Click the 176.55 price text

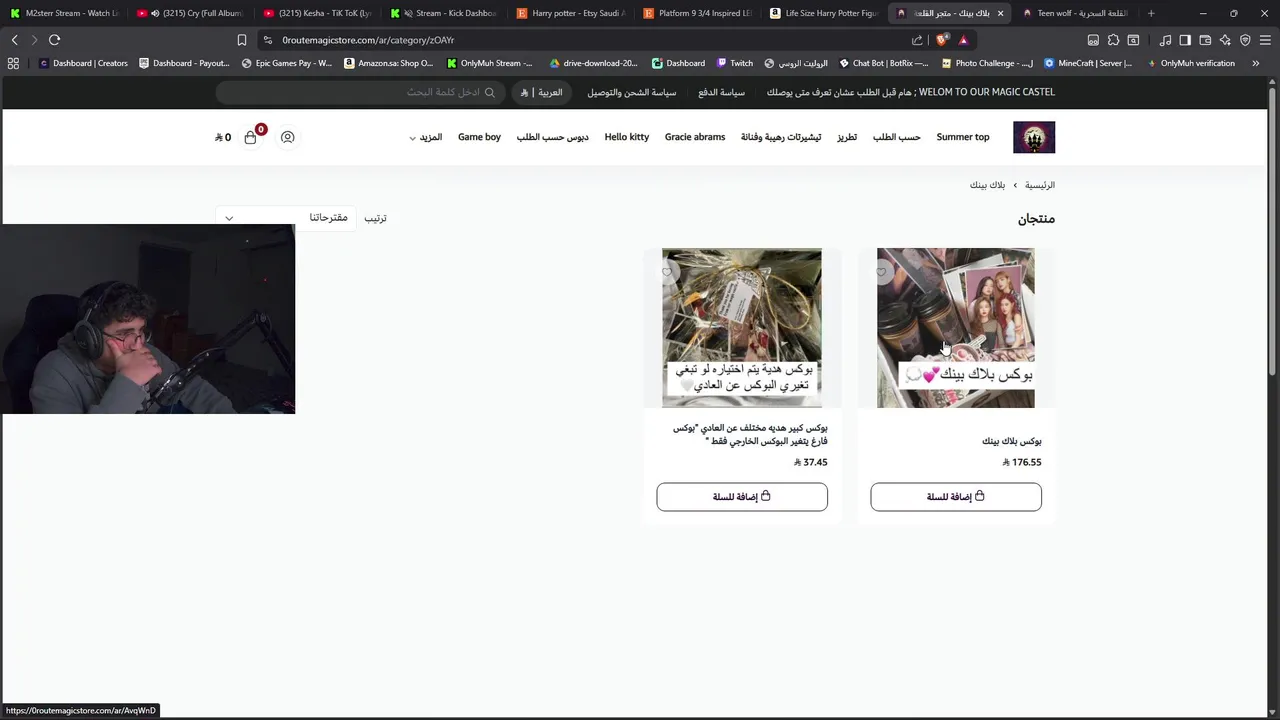pyautogui.click(x=1022, y=462)
